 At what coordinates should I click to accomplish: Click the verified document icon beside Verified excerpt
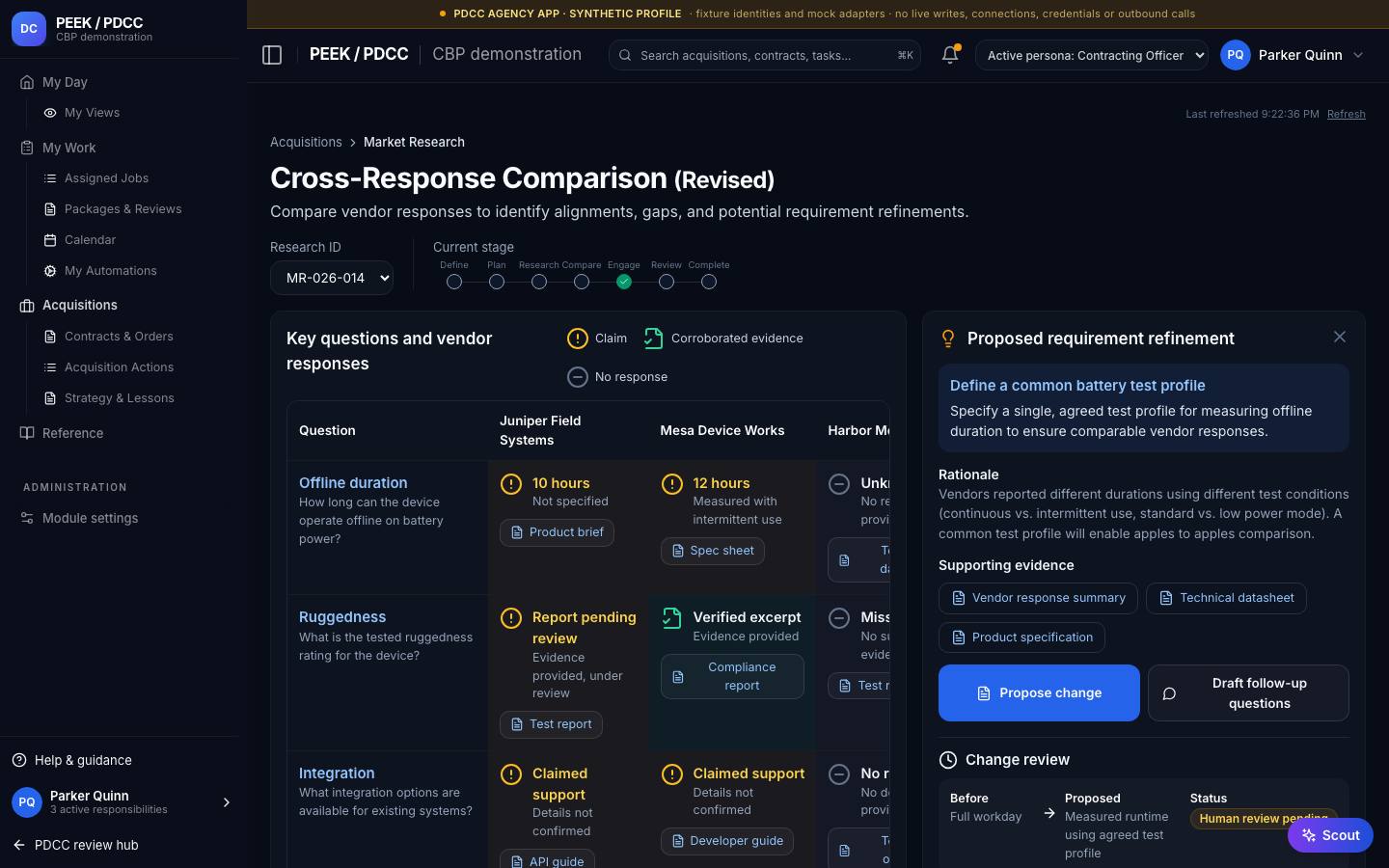[x=671, y=618]
